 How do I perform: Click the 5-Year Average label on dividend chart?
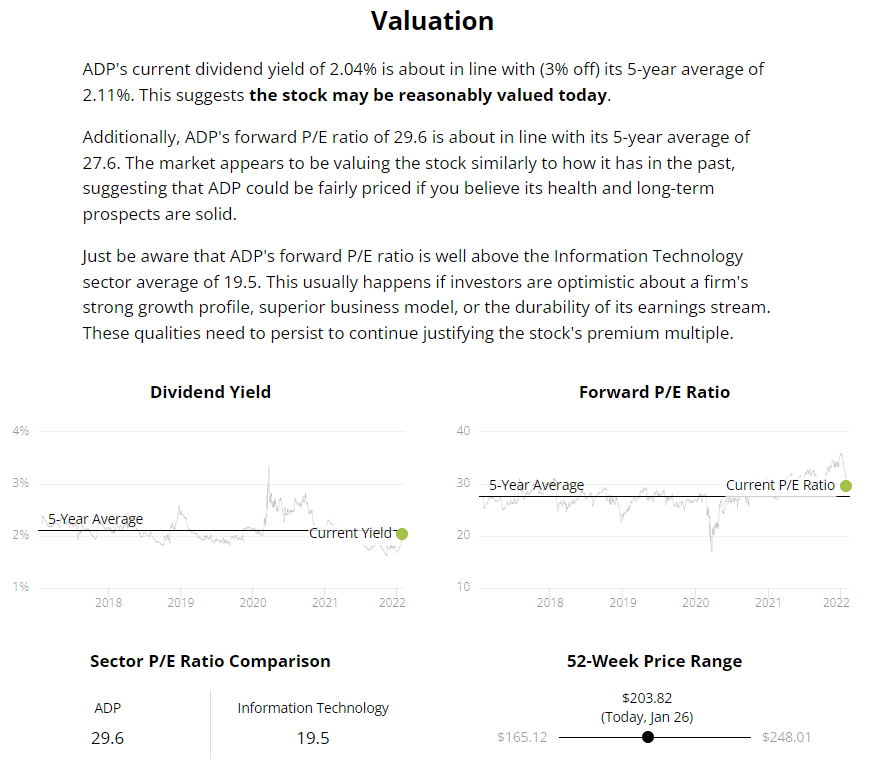96,519
